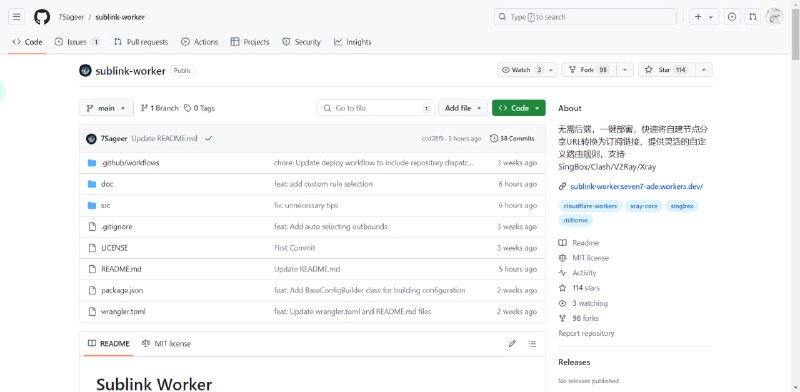Screen dimensions: 800x392
Task: Open pull requests icon in top header
Action: (x=753, y=17)
